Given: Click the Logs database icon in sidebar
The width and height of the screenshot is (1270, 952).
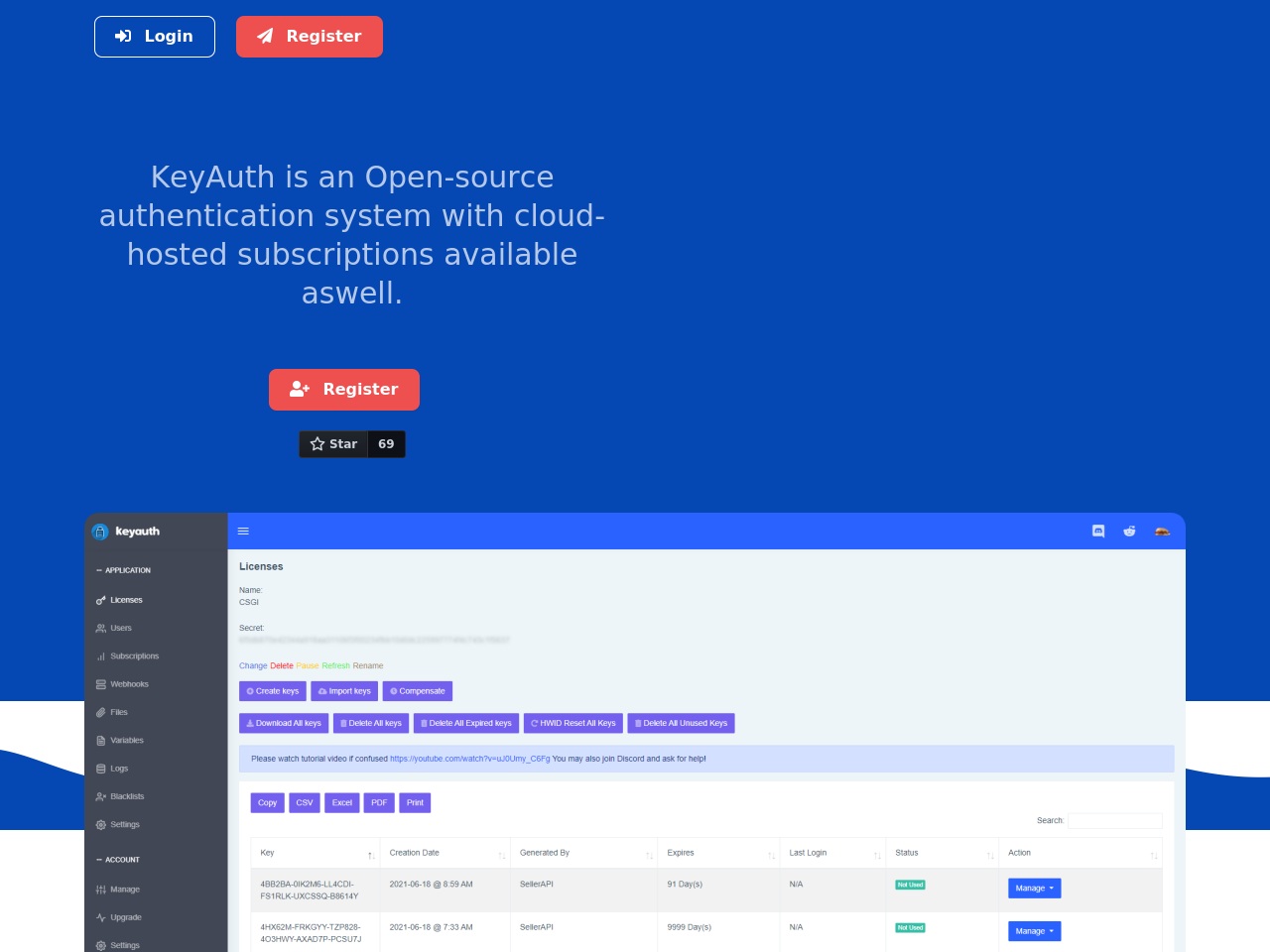Looking at the screenshot, I should click(x=100, y=769).
